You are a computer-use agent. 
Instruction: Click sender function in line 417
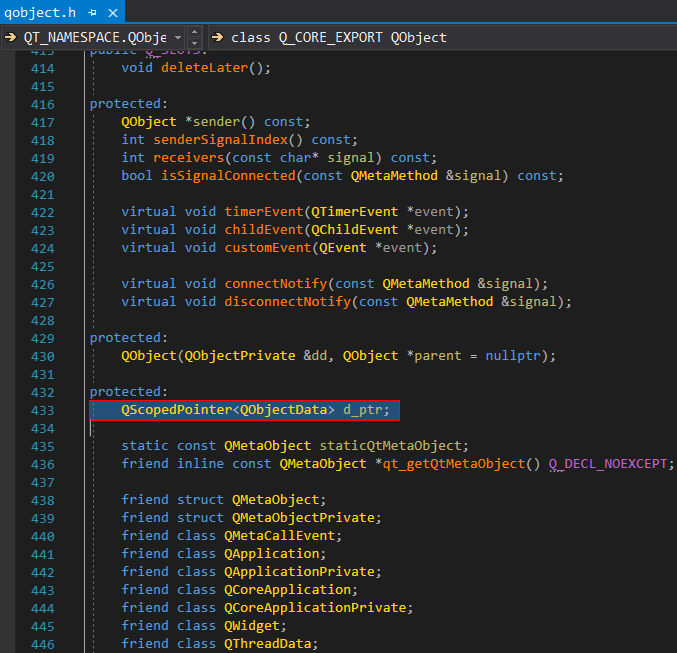[x=216, y=122]
